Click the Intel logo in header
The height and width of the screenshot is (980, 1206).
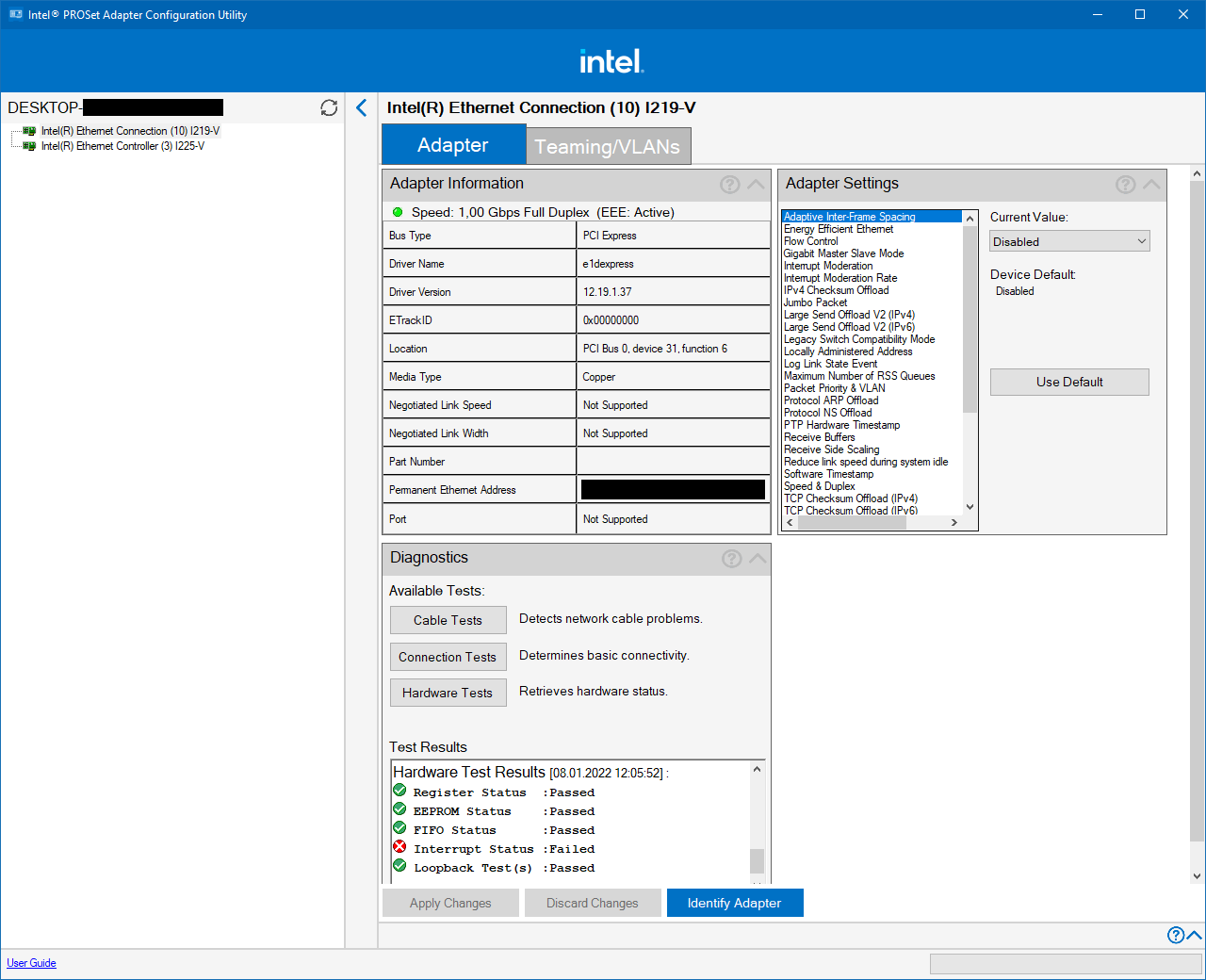[611, 61]
